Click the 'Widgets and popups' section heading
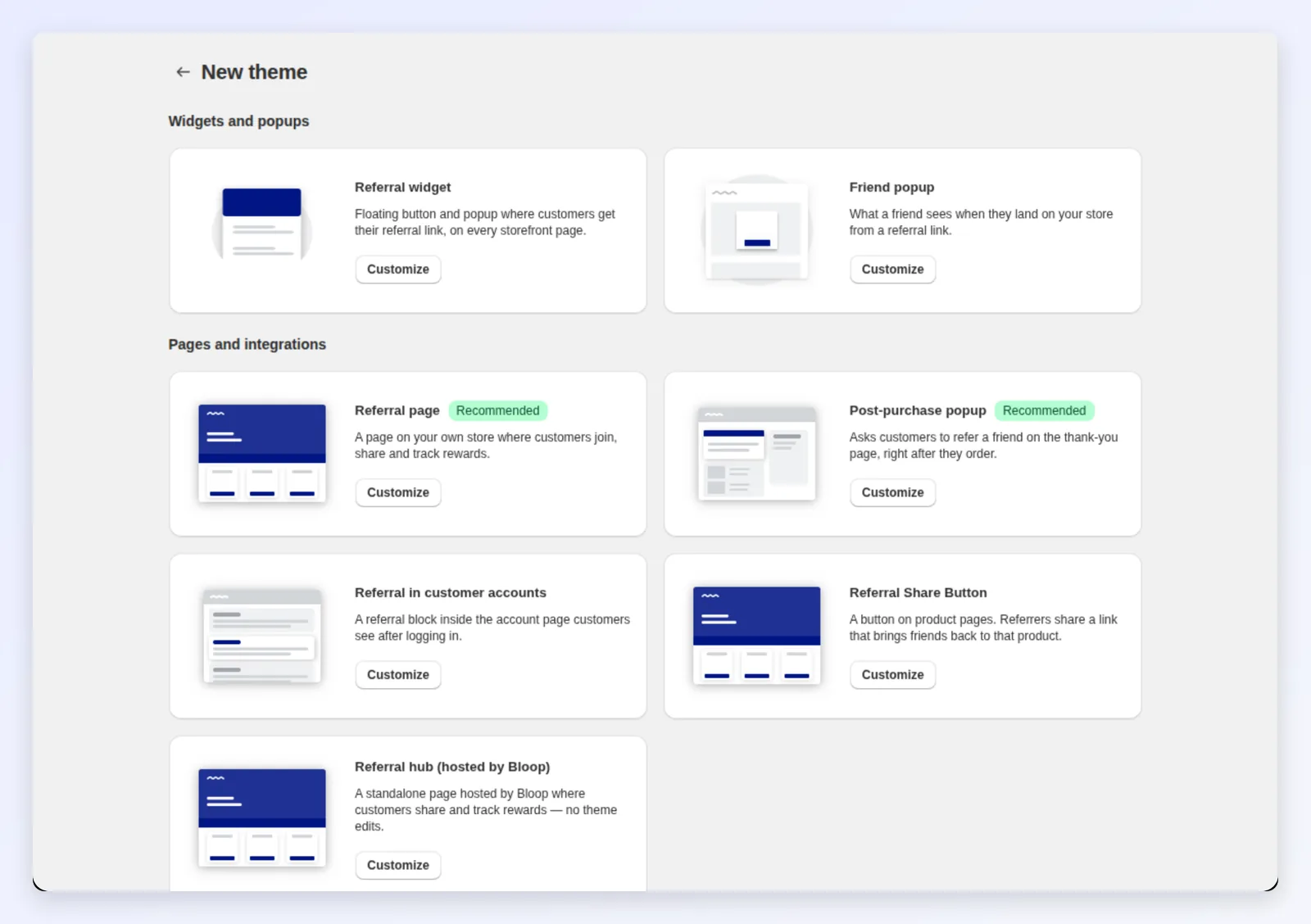Image resolution: width=1311 pixels, height=924 pixels. point(238,121)
